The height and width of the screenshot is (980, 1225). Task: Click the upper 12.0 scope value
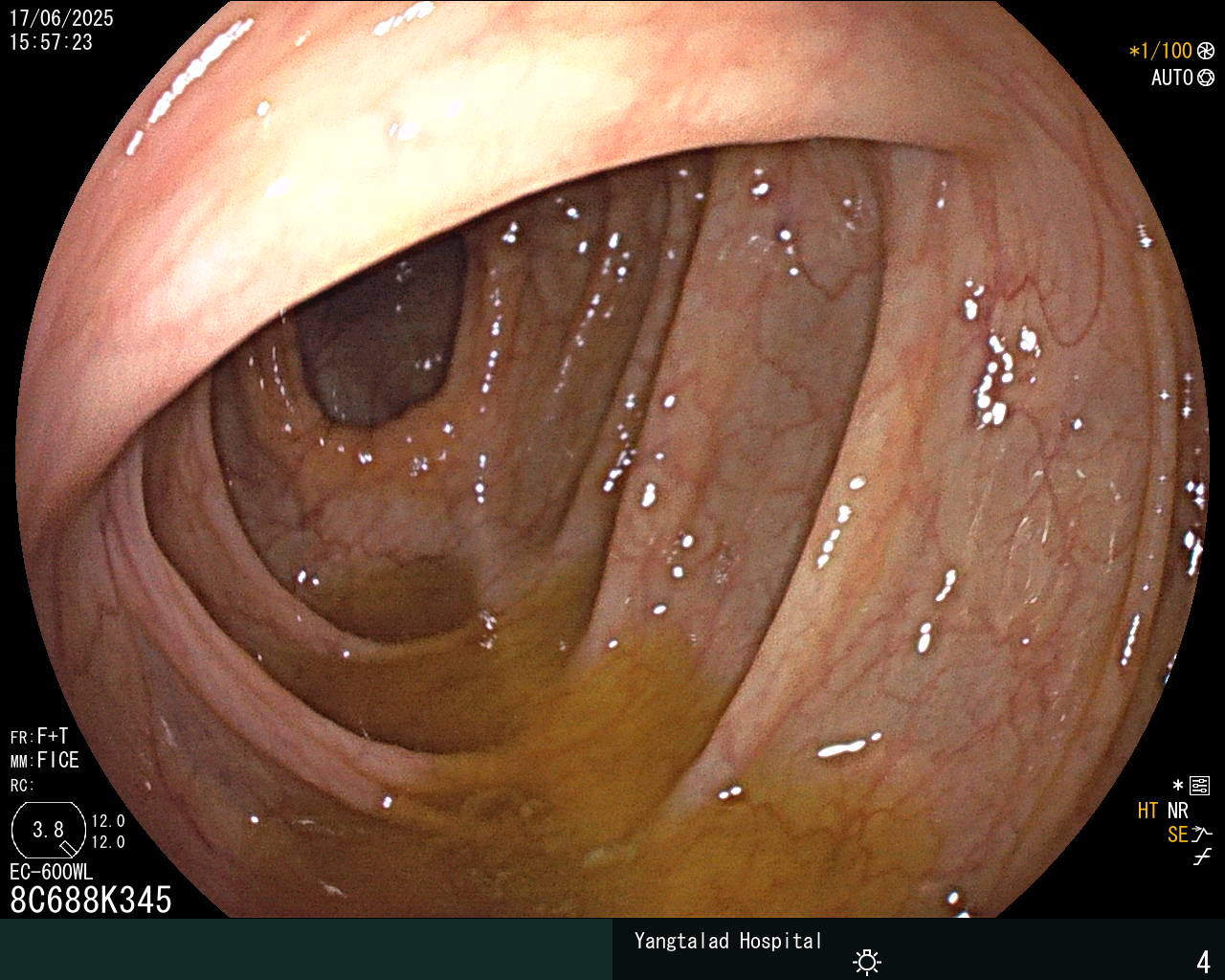tap(108, 821)
